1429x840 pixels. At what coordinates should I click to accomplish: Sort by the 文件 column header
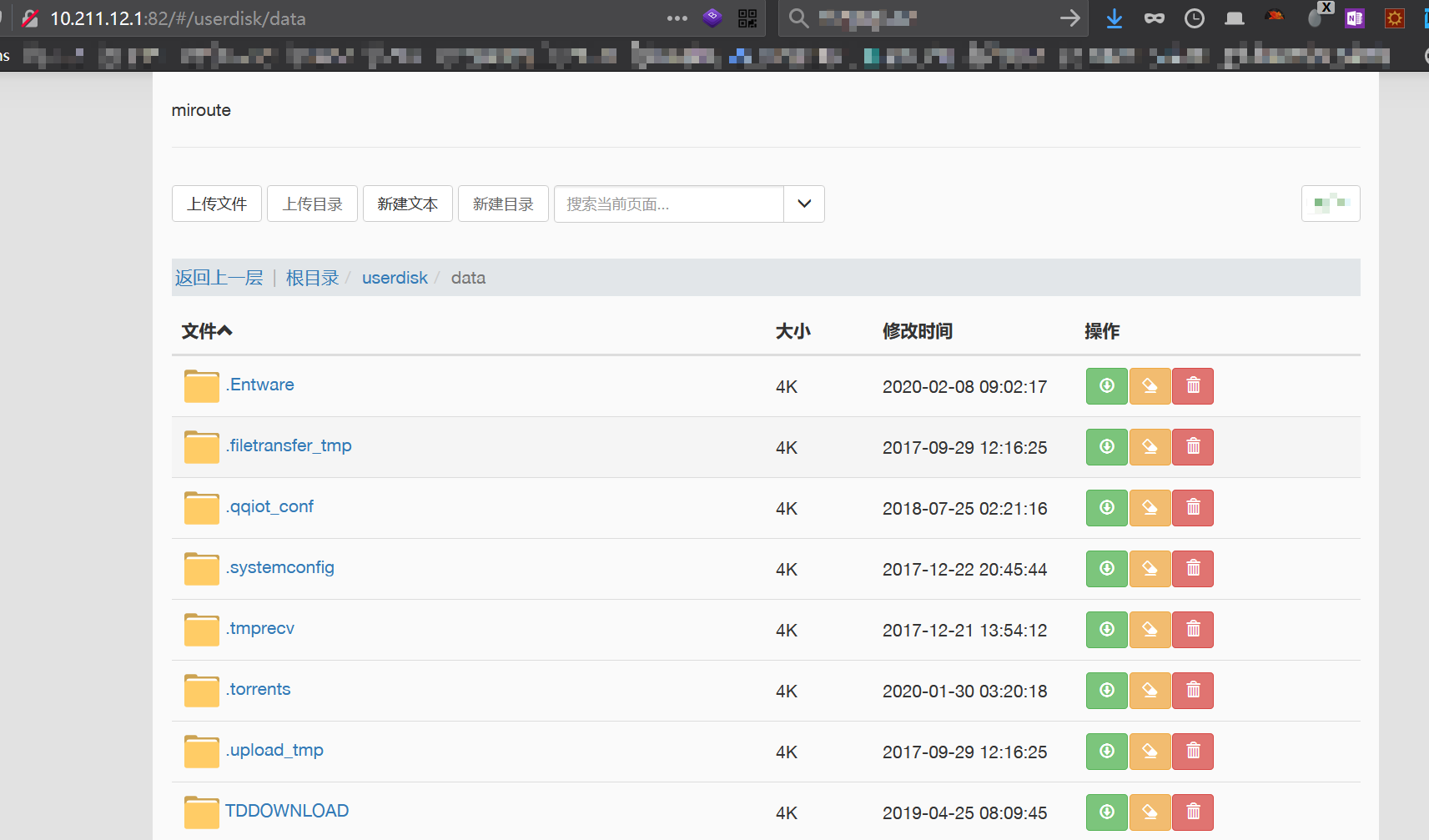[x=206, y=331]
